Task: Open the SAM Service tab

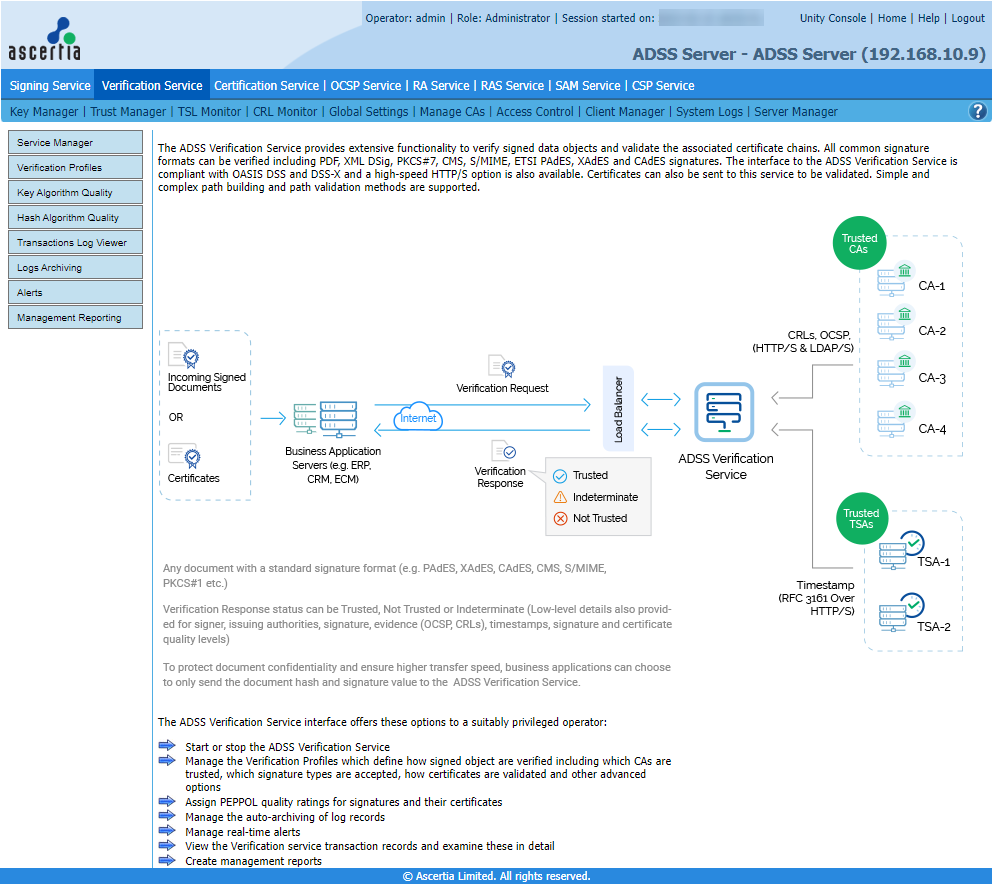Action: pyautogui.click(x=588, y=85)
